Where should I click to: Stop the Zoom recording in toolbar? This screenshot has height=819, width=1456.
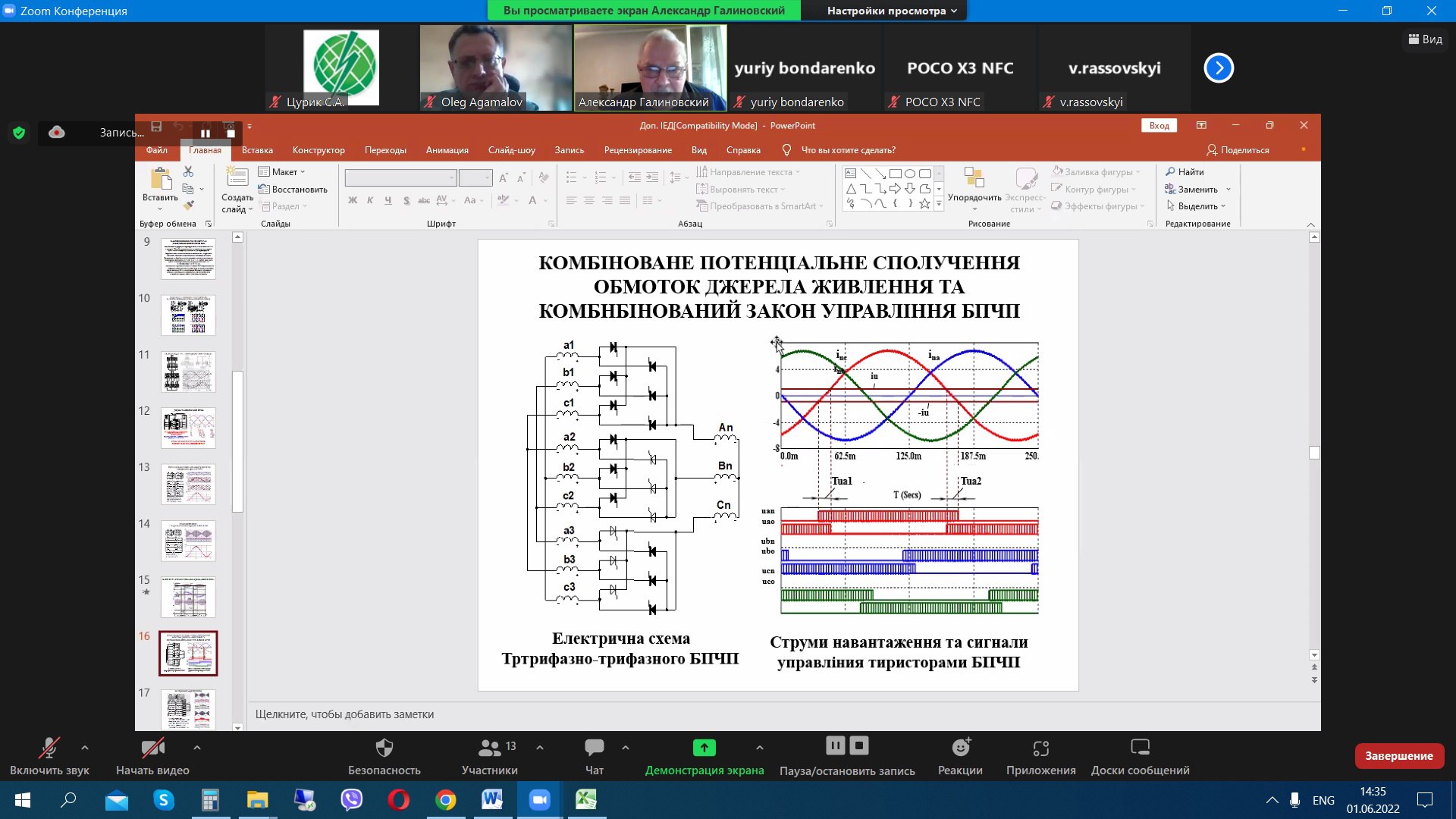859,745
